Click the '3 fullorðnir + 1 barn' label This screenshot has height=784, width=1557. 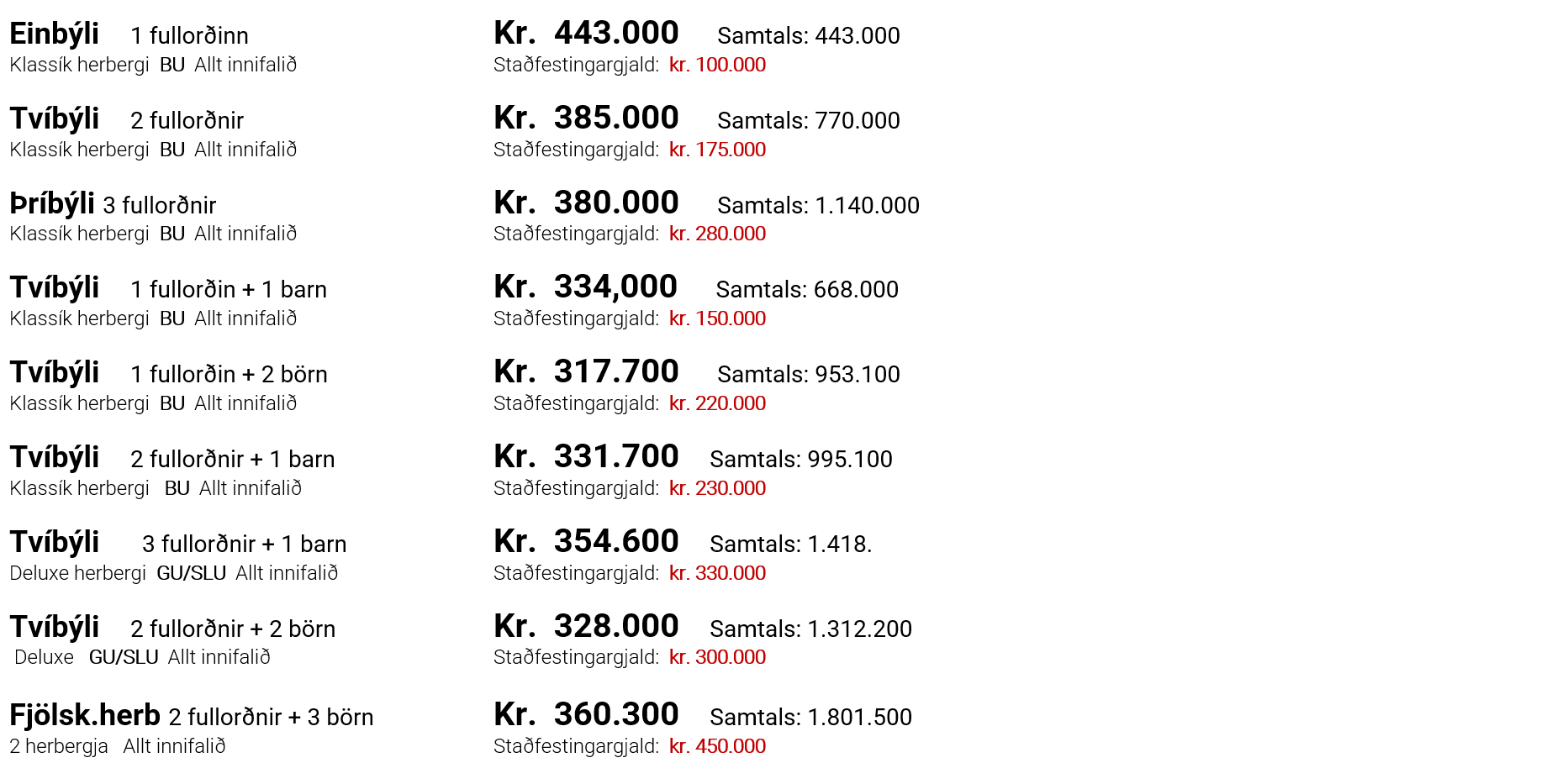[x=244, y=545]
